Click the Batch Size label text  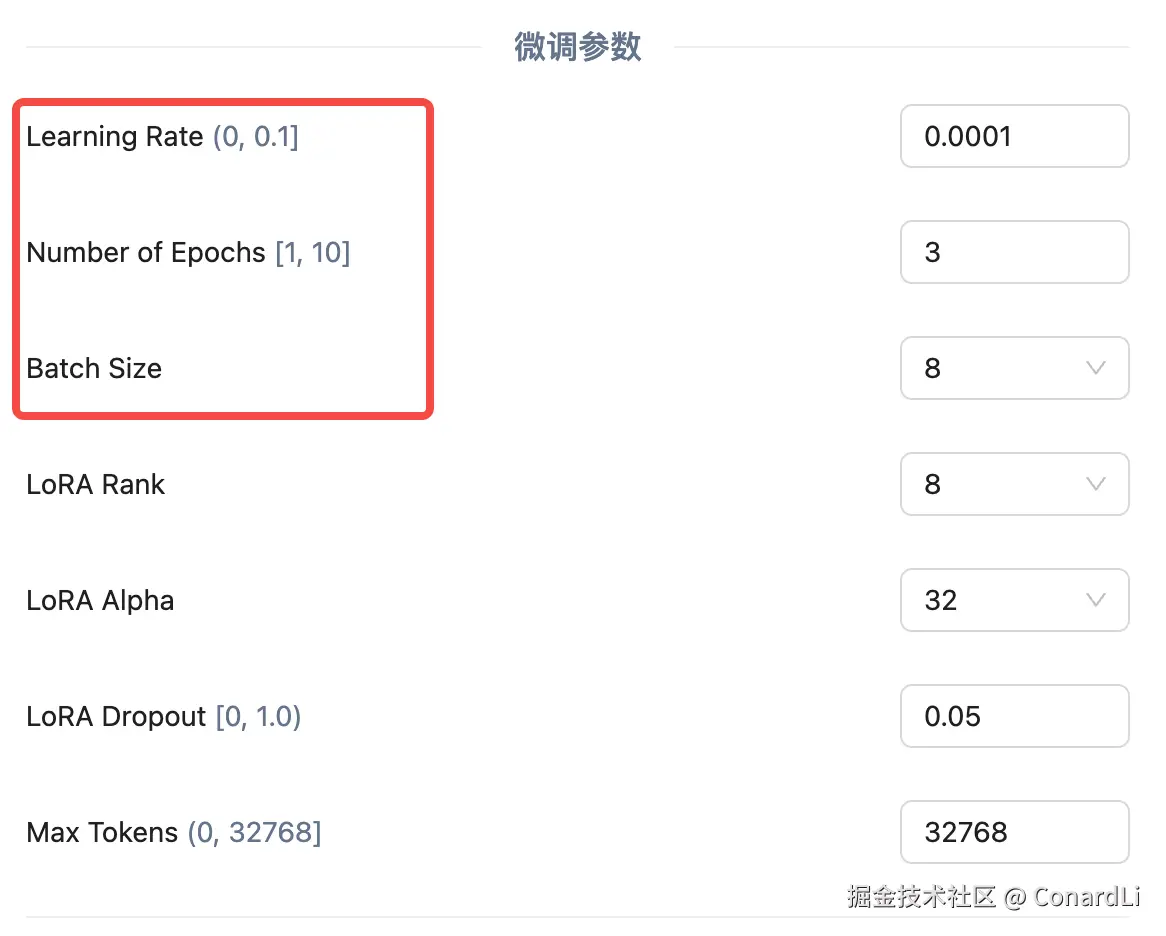94,368
